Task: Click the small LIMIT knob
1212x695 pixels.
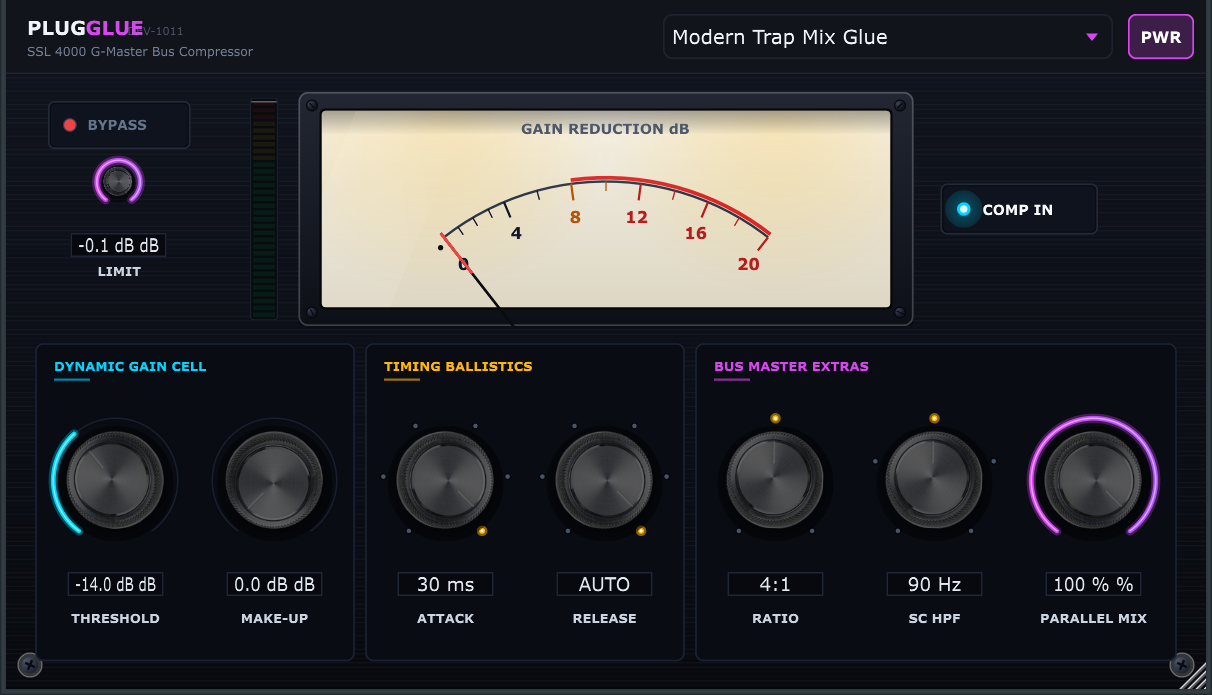Action: coord(118,182)
